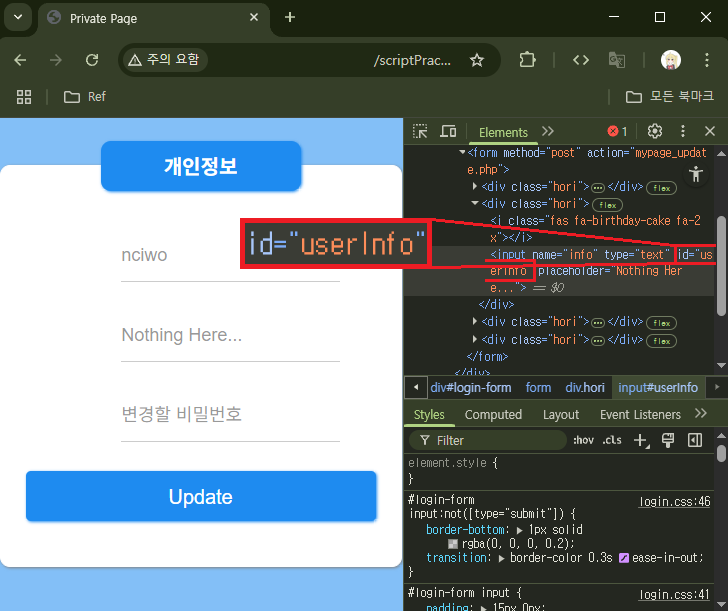Image resolution: width=728 pixels, height=611 pixels.
Task: Select div#login-form in breadcrumb
Action: point(470,388)
